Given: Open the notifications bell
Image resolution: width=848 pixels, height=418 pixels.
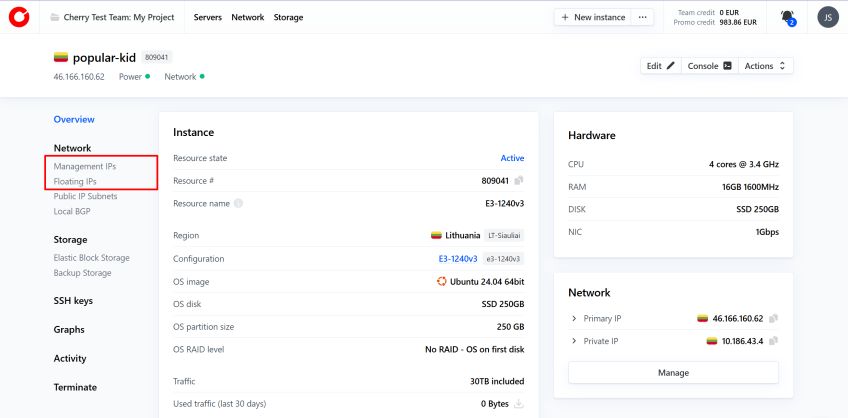Looking at the screenshot, I should click(788, 17).
